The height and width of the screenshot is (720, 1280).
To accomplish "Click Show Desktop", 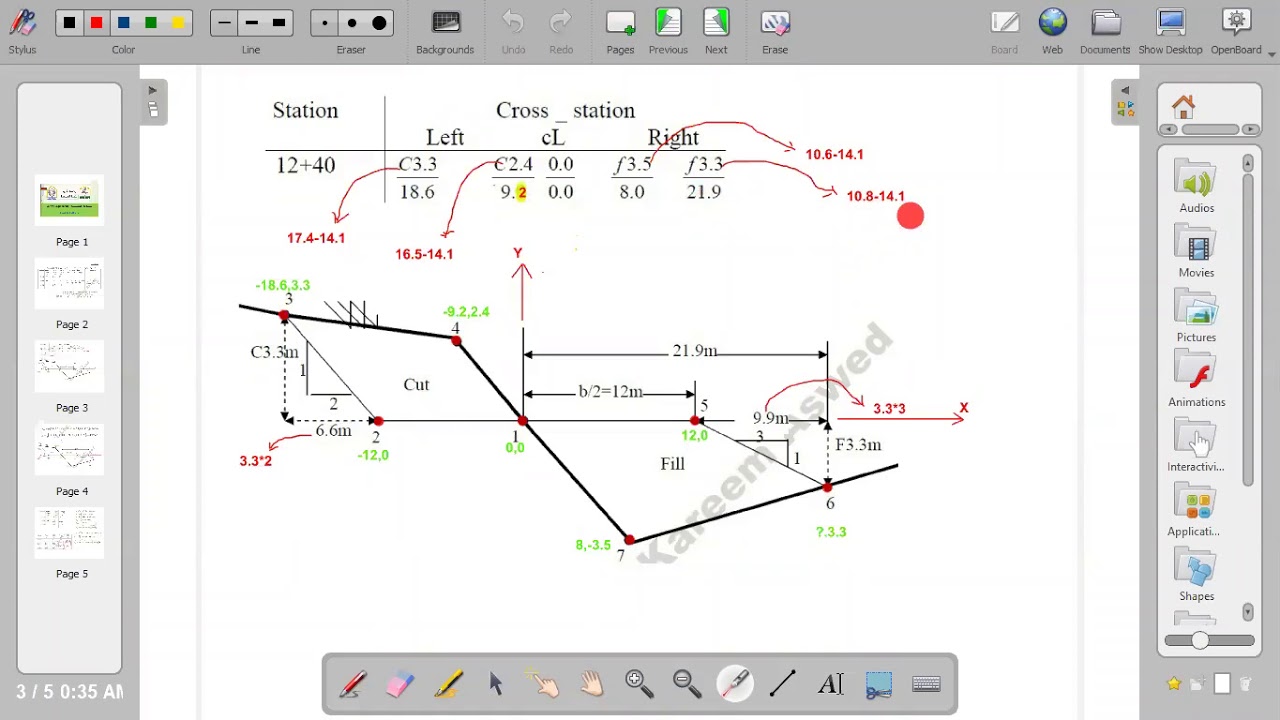I will point(1170,32).
